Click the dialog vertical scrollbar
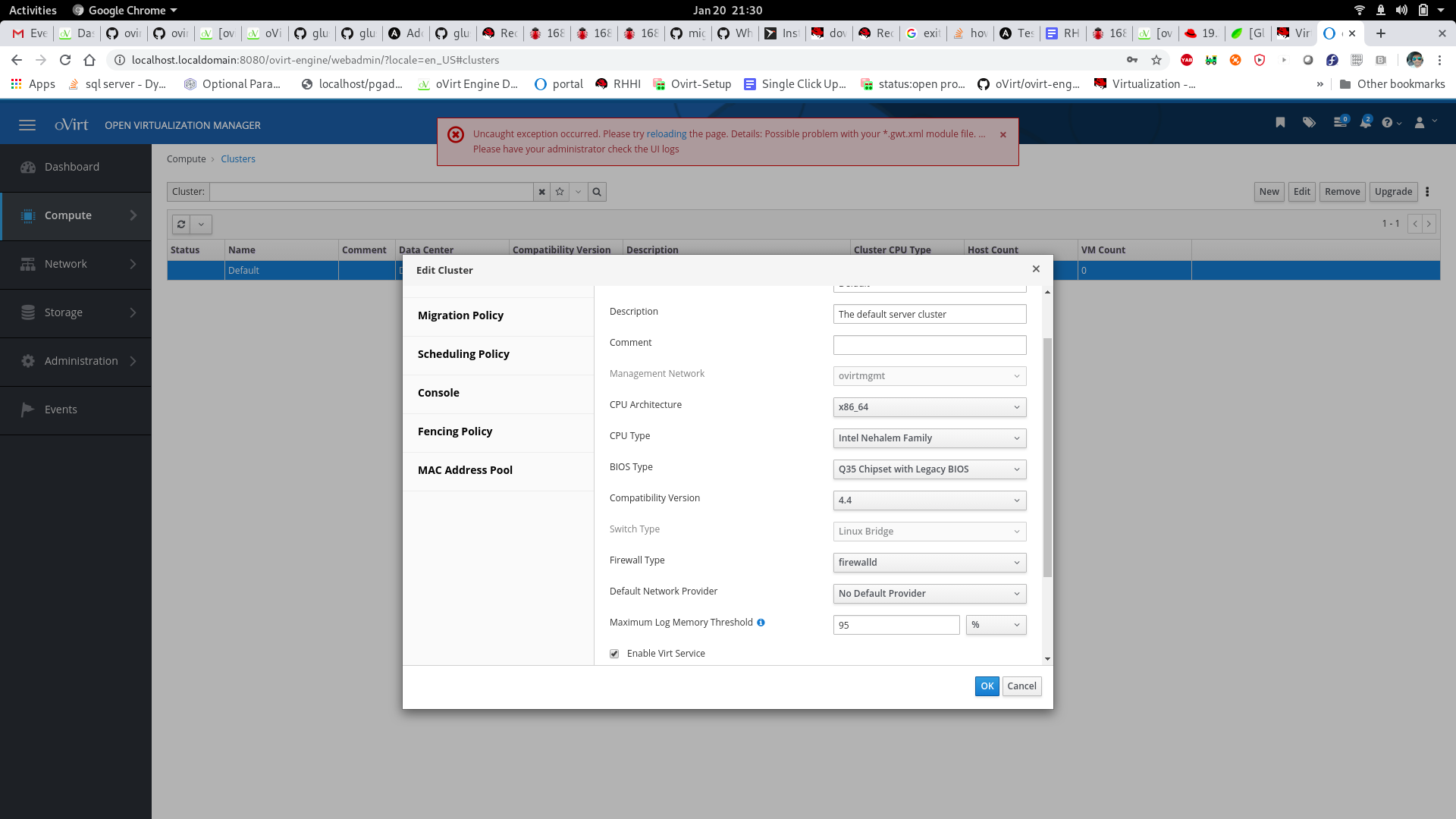The height and width of the screenshot is (819, 1456). pyautogui.click(x=1047, y=455)
